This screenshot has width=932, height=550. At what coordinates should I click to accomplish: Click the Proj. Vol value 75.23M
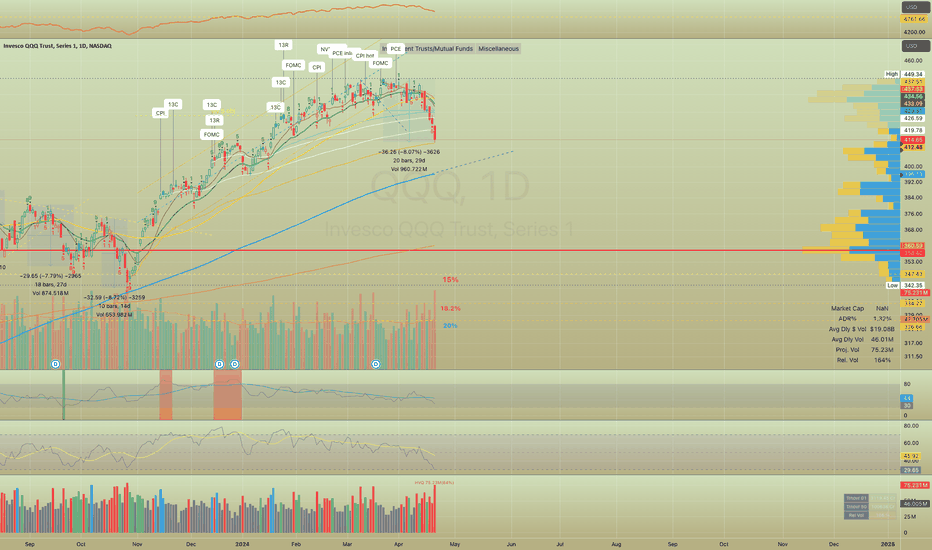tap(882, 350)
